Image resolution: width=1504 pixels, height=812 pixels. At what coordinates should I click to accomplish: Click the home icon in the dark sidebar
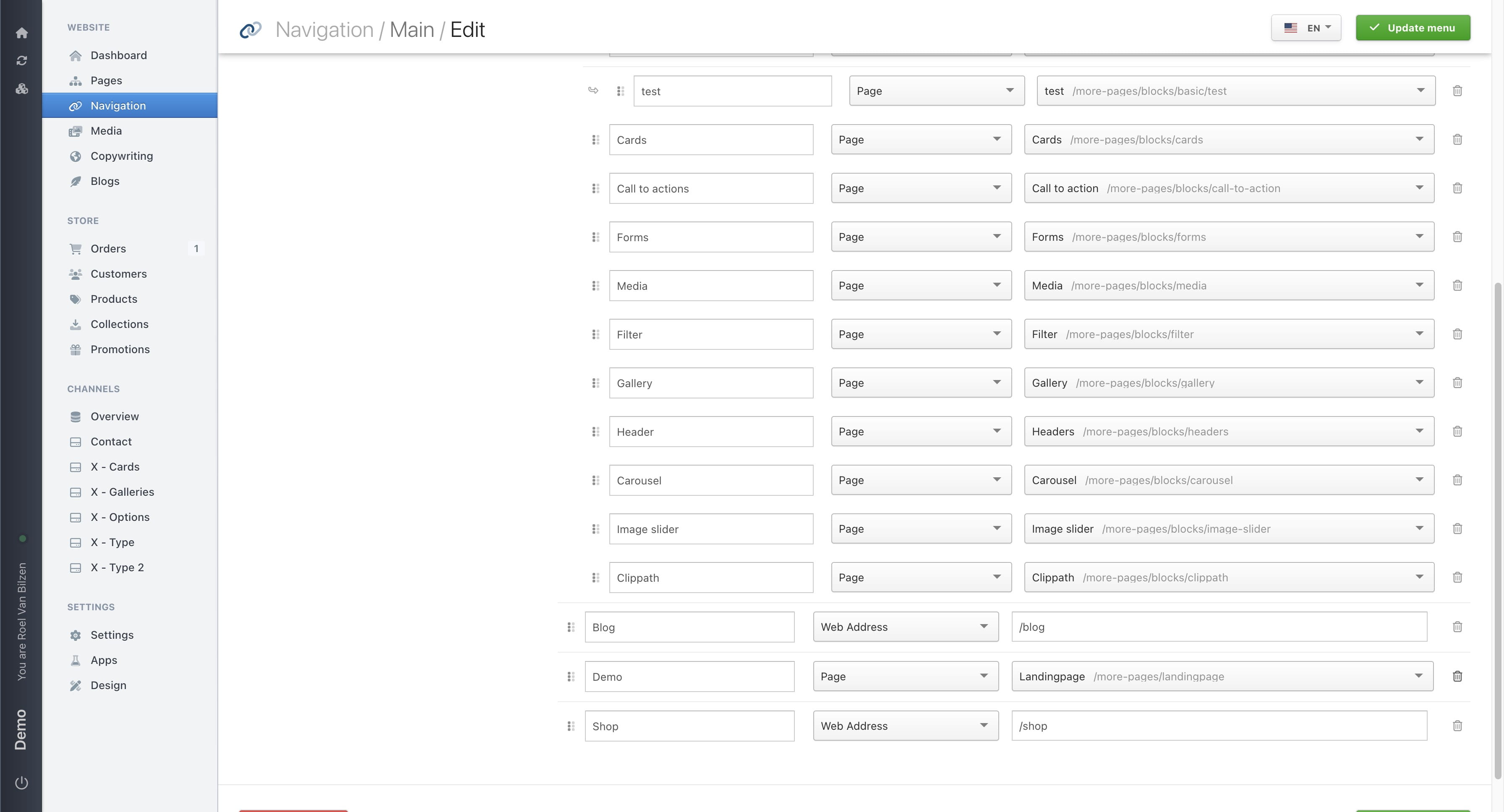(x=21, y=33)
